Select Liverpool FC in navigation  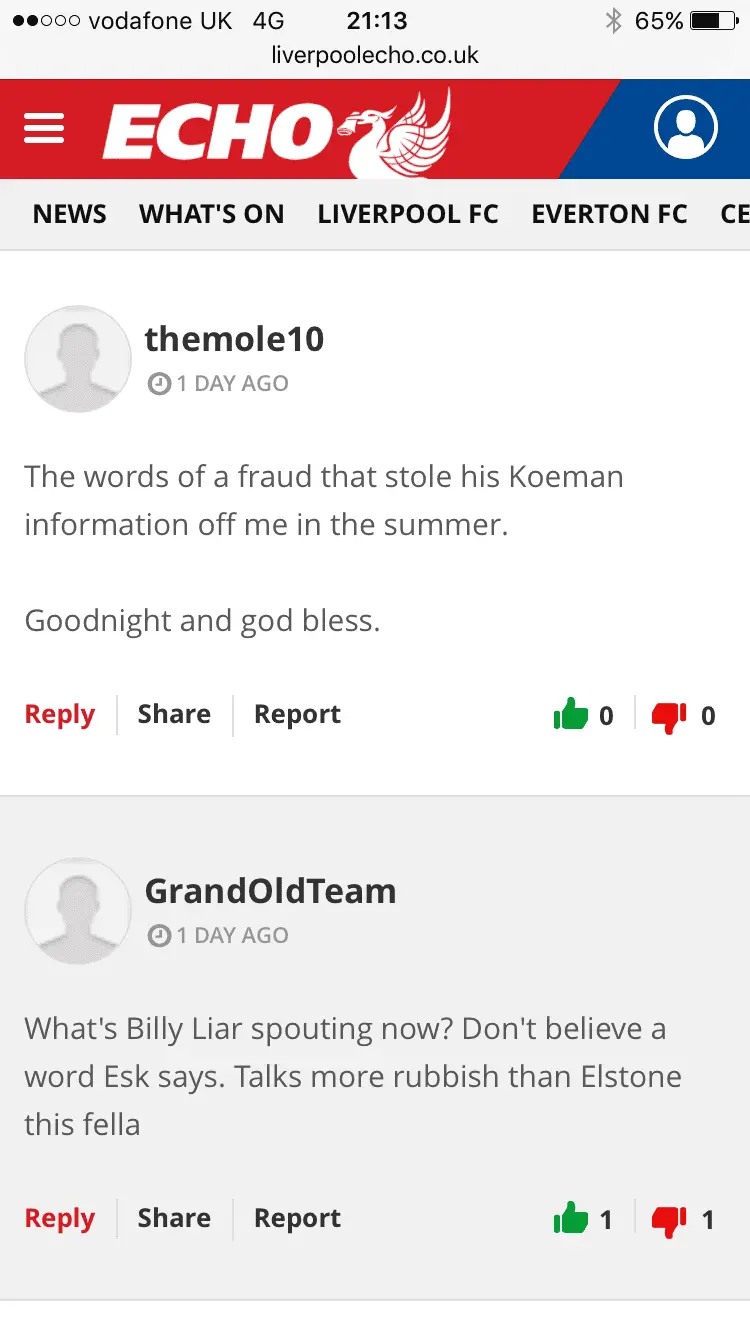[x=408, y=214]
